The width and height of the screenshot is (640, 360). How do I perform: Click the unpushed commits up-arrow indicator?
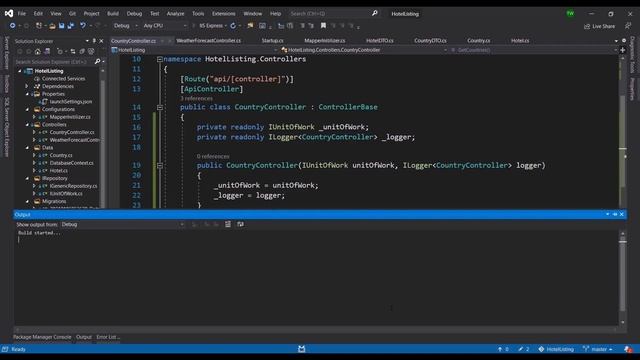(503, 349)
